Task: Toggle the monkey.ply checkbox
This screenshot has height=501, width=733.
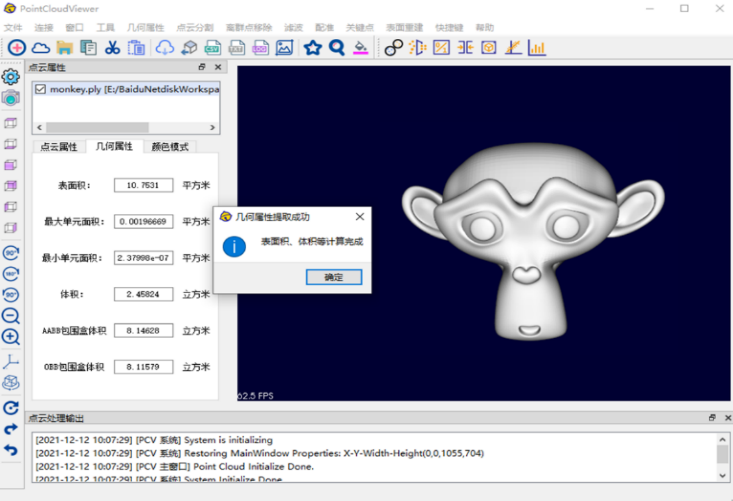Action: pos(41,89)
